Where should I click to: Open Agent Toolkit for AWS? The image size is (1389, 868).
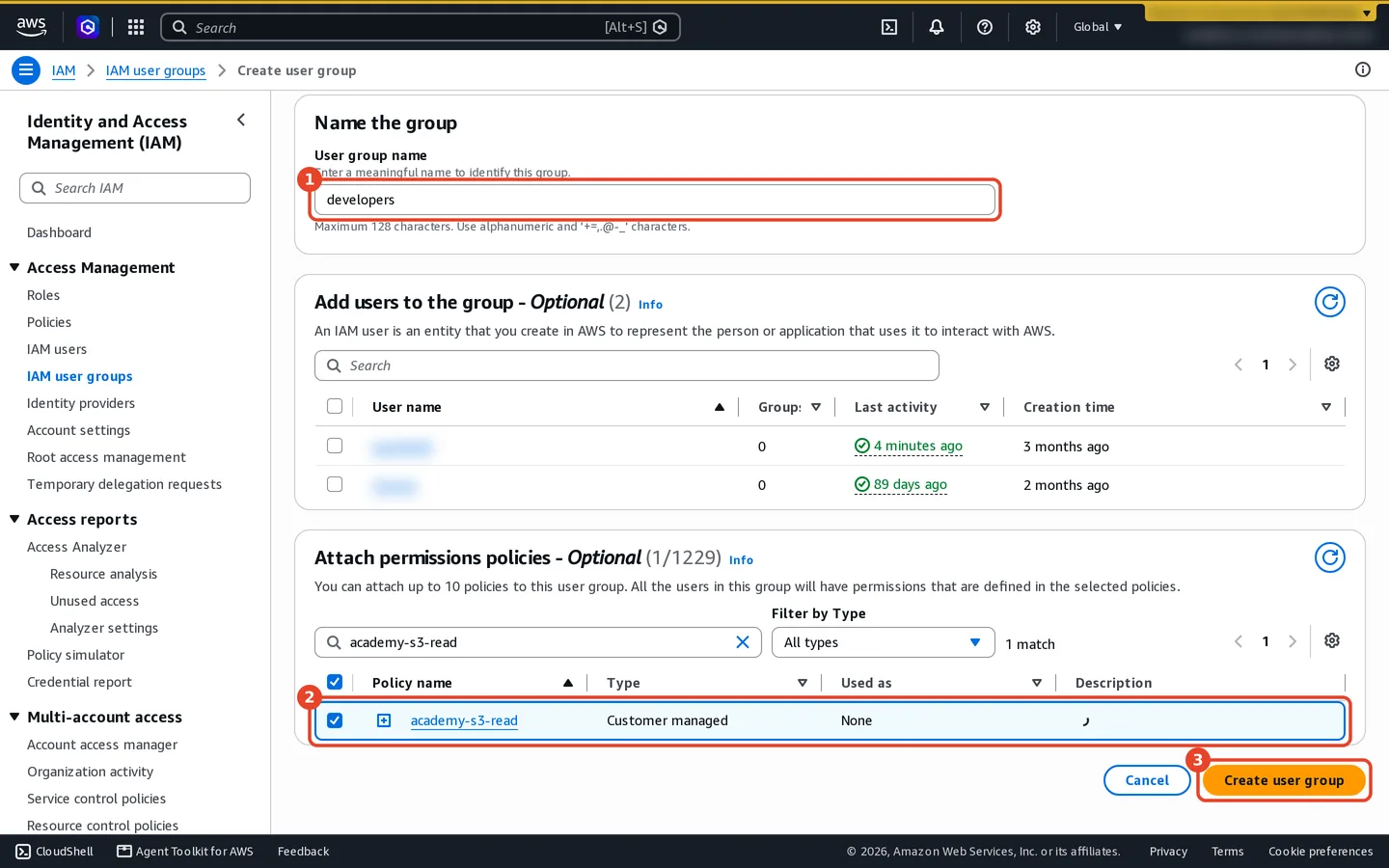coord(185,852)
